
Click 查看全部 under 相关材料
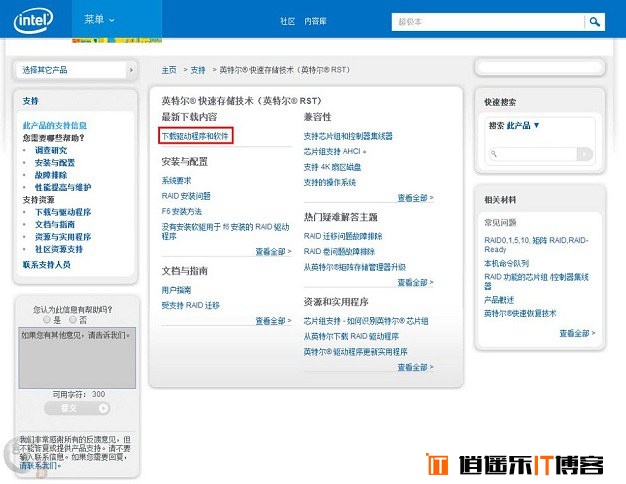577,333
